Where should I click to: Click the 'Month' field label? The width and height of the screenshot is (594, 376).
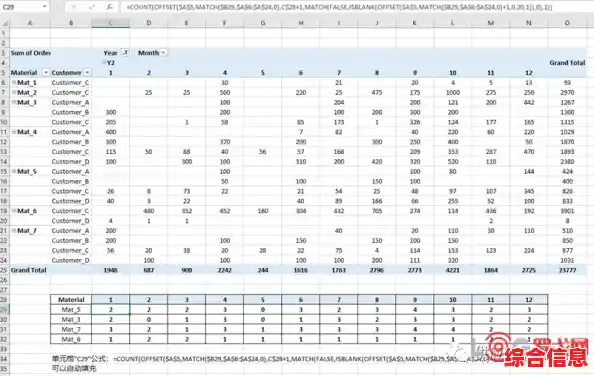point(148,53)
